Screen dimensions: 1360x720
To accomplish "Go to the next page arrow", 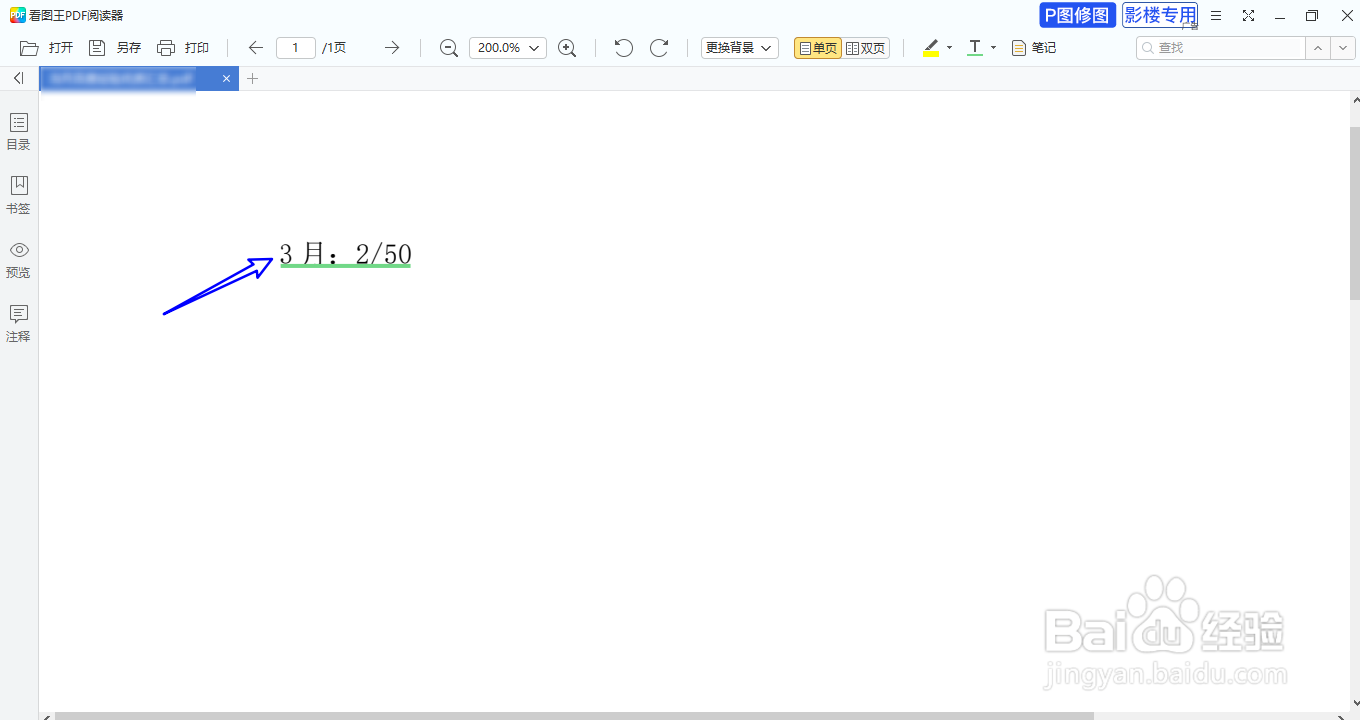I will (392, 48).
